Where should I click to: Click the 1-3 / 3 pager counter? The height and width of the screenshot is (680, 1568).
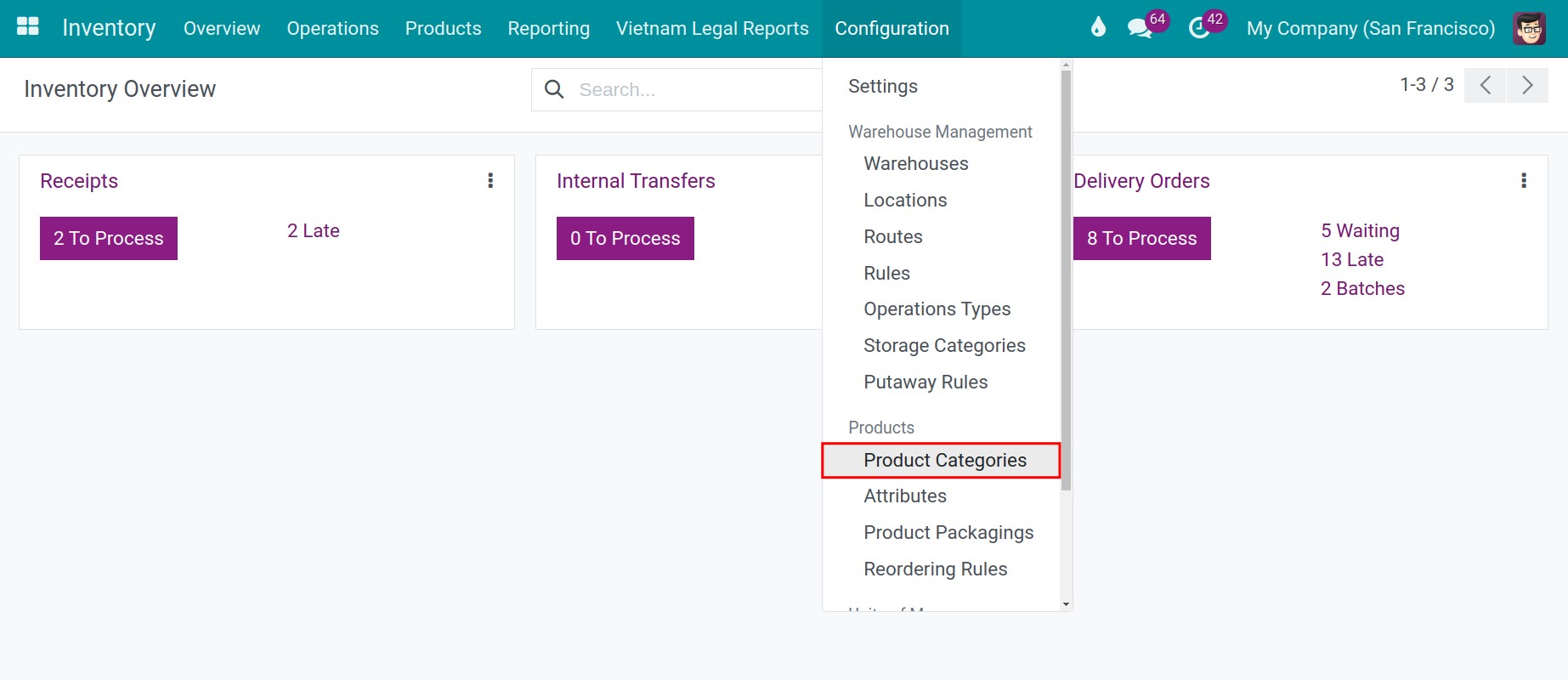1427,84
